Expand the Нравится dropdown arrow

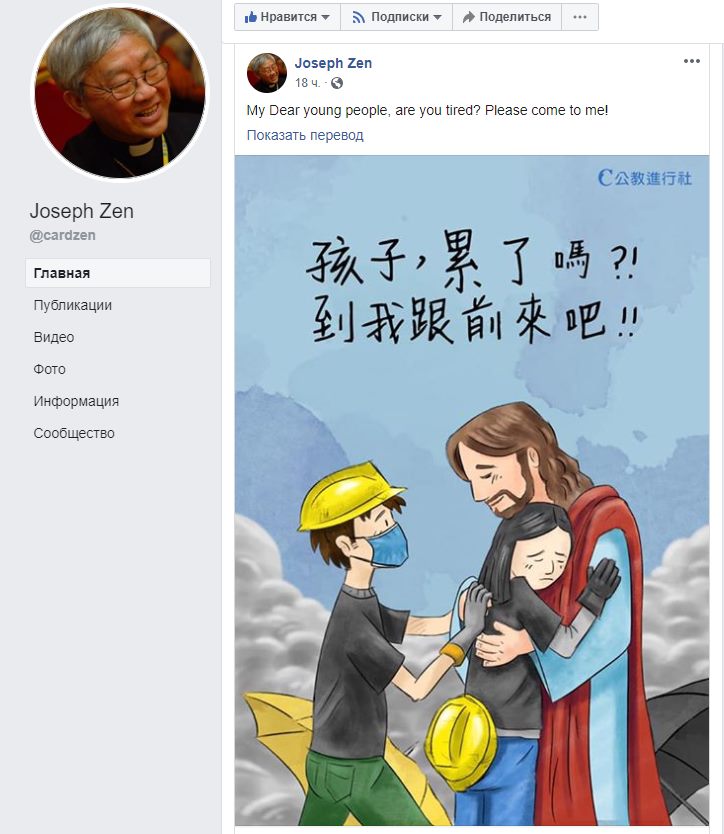pos(325,18)
